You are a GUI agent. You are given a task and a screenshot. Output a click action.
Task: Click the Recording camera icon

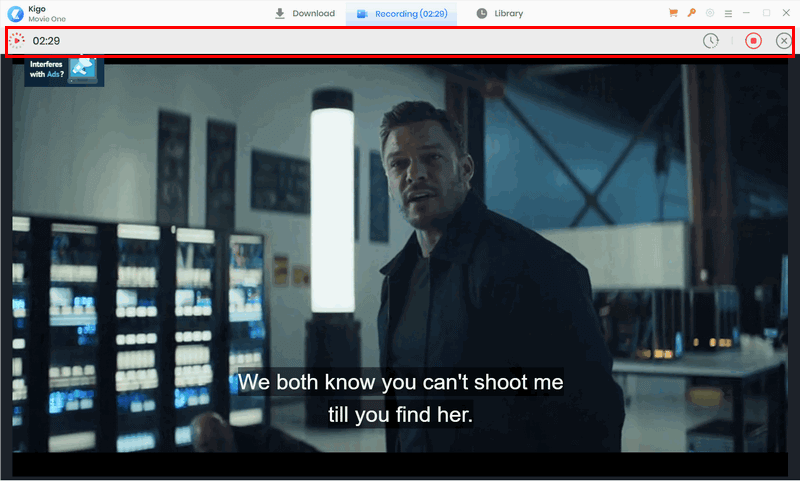pyautogui.click(x=362, y=14)
